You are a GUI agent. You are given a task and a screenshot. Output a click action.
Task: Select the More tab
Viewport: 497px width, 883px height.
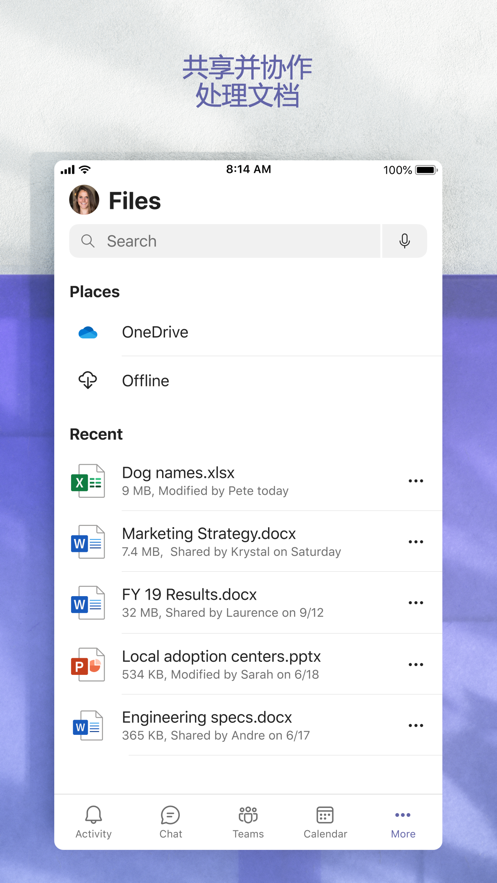[403, 822]
